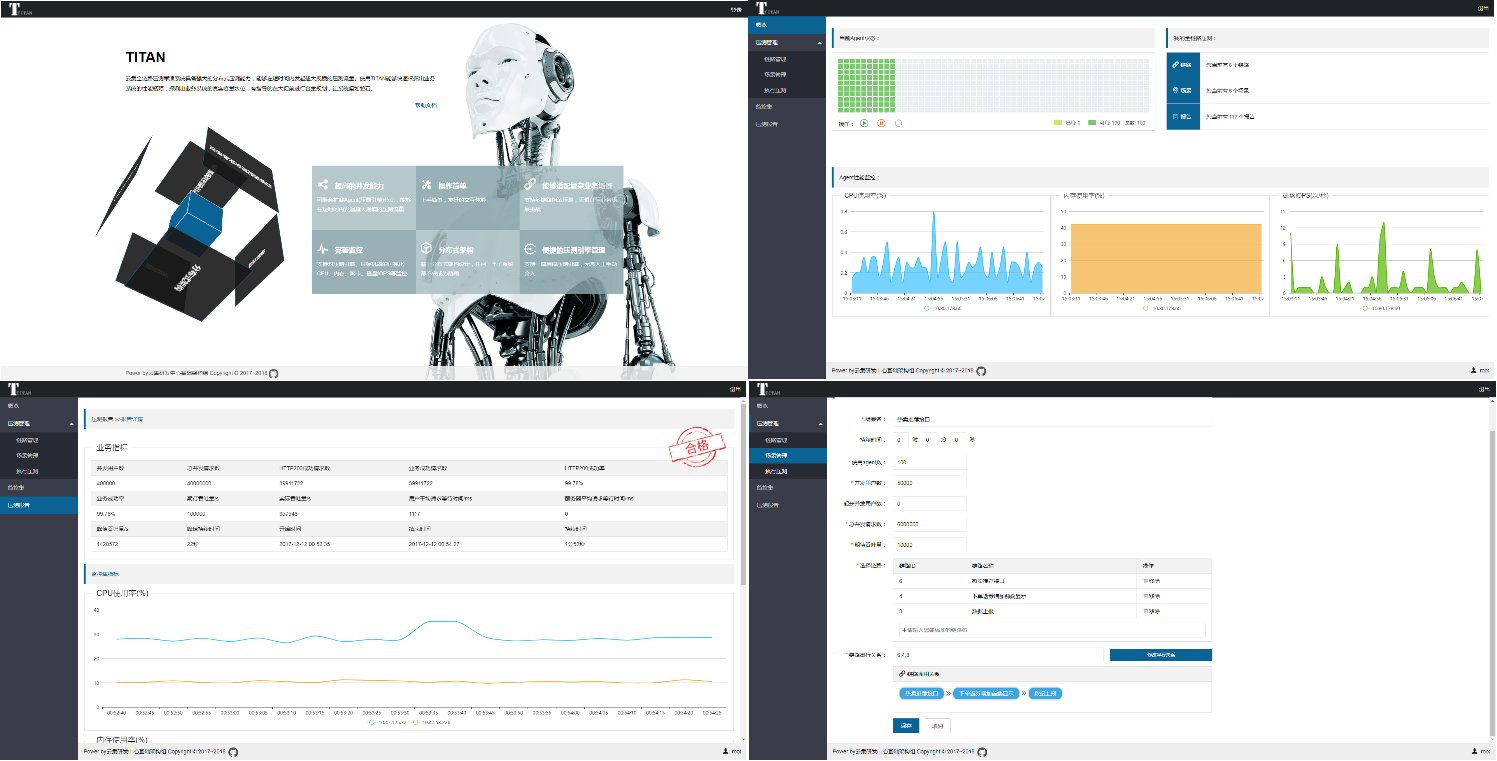Click the white cancel button beside the save button
This screenshot has width=1497, height=761.
(x=936, y=726)
